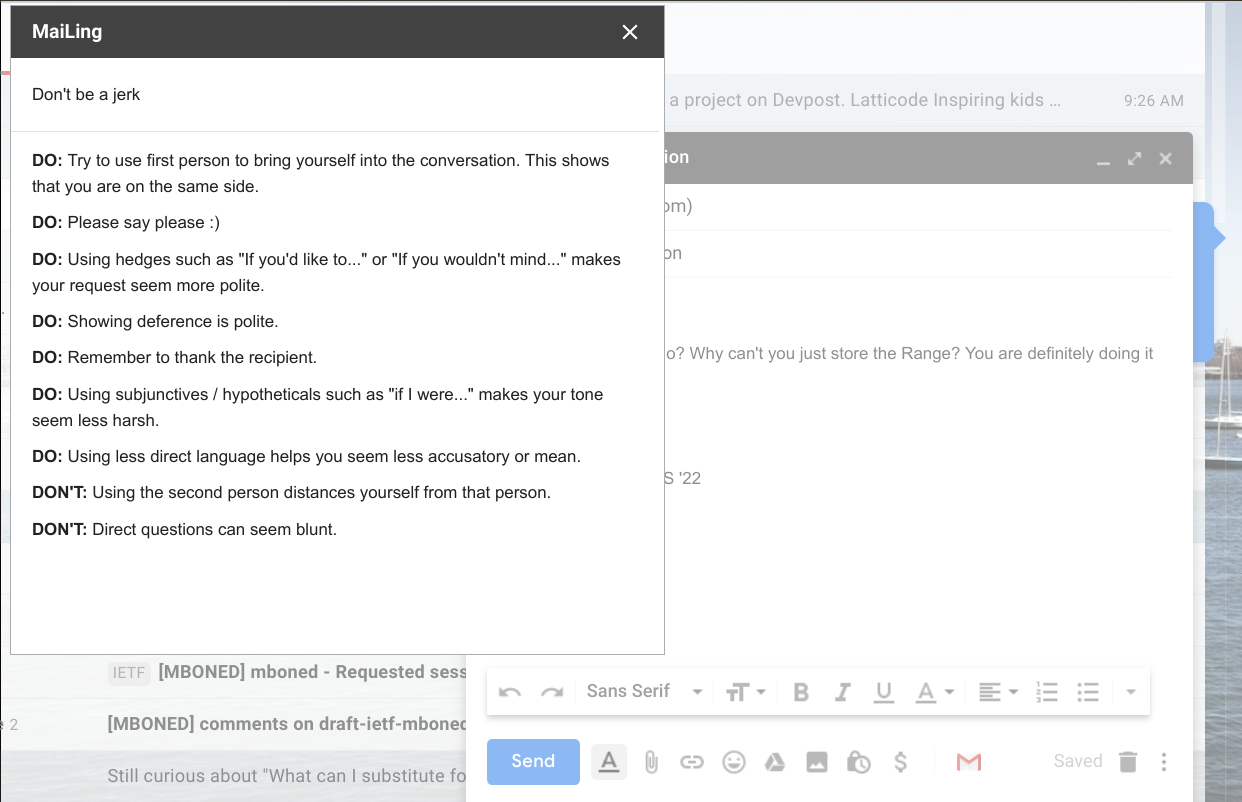1242x802 pixels.
Task: Click the 'Saved' draft status text
Action: [x=1078, y=761]
